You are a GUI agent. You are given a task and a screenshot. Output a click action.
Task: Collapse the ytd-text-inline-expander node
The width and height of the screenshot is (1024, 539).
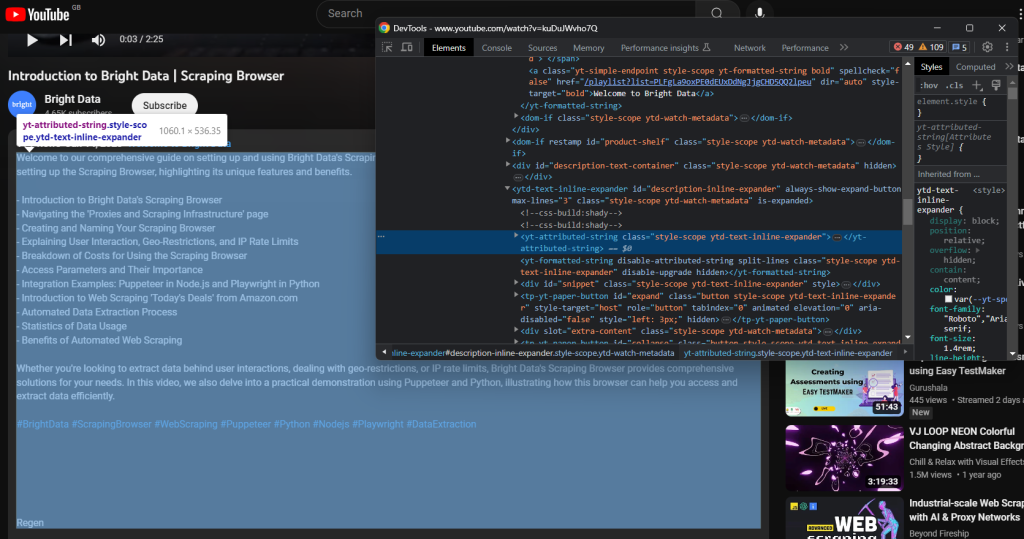pos(507,188)
